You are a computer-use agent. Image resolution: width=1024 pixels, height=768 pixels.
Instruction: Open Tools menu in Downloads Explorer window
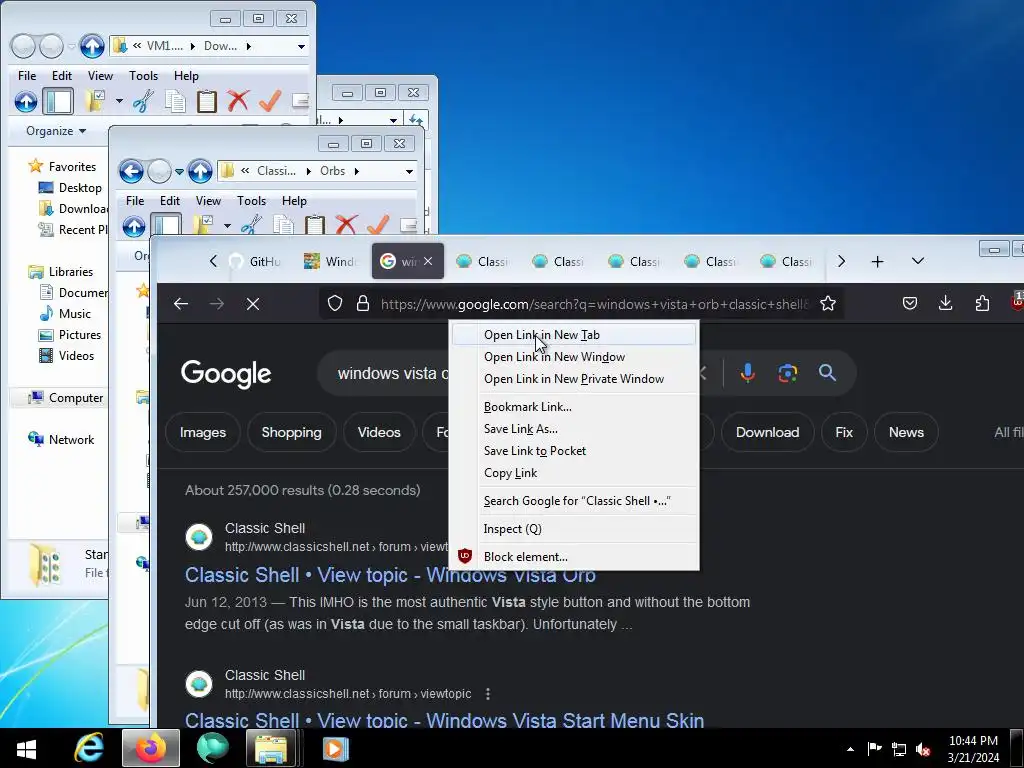[x=143, y=76]
